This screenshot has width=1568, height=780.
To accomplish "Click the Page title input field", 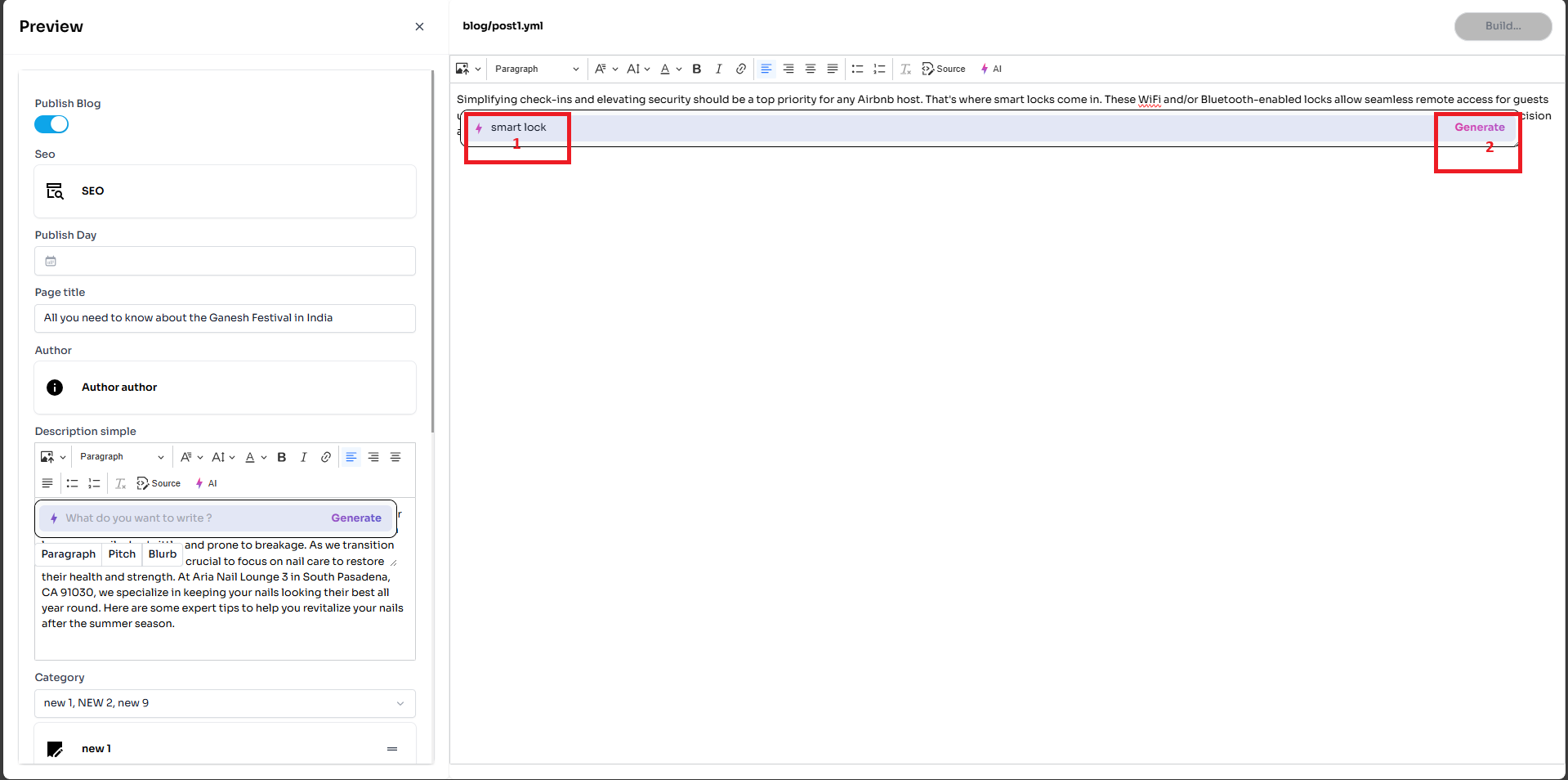I will (x=225, y=318).
